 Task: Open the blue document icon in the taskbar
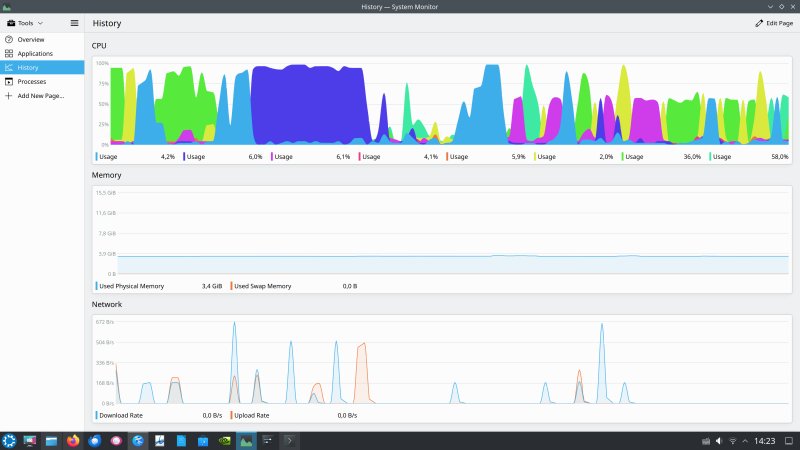(x=181, y=441)
